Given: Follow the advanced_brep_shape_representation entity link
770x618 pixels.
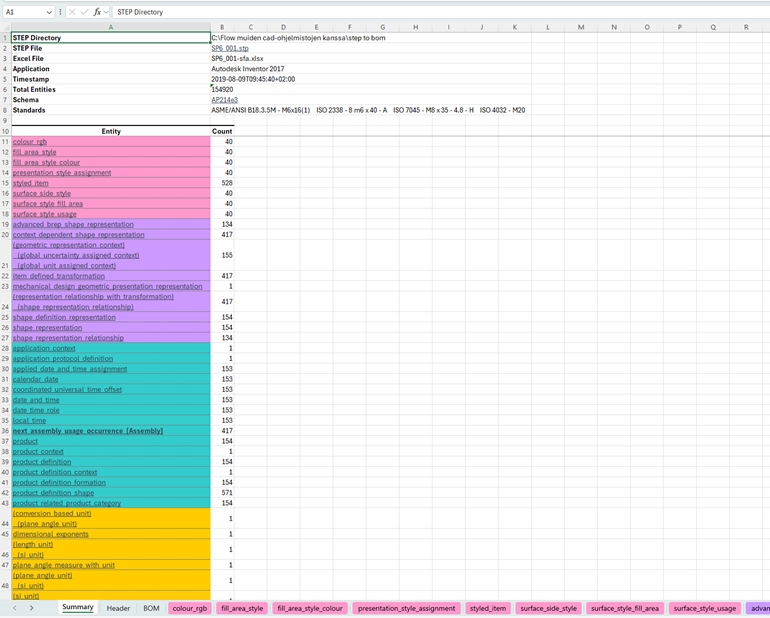Looking at the screenshot, I should [x=73, y=225].
